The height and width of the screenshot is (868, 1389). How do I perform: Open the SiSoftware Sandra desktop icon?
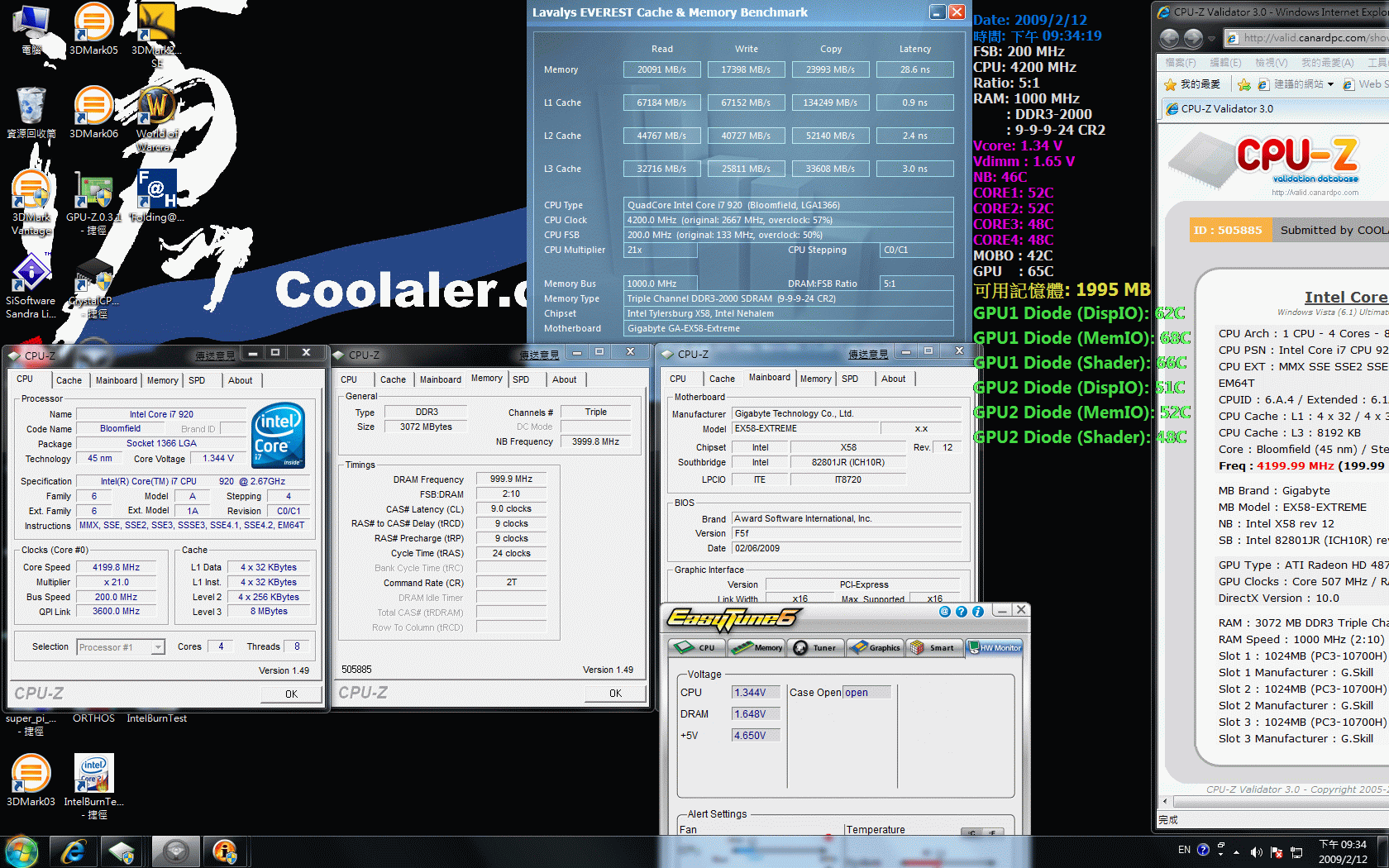point(31,286)
